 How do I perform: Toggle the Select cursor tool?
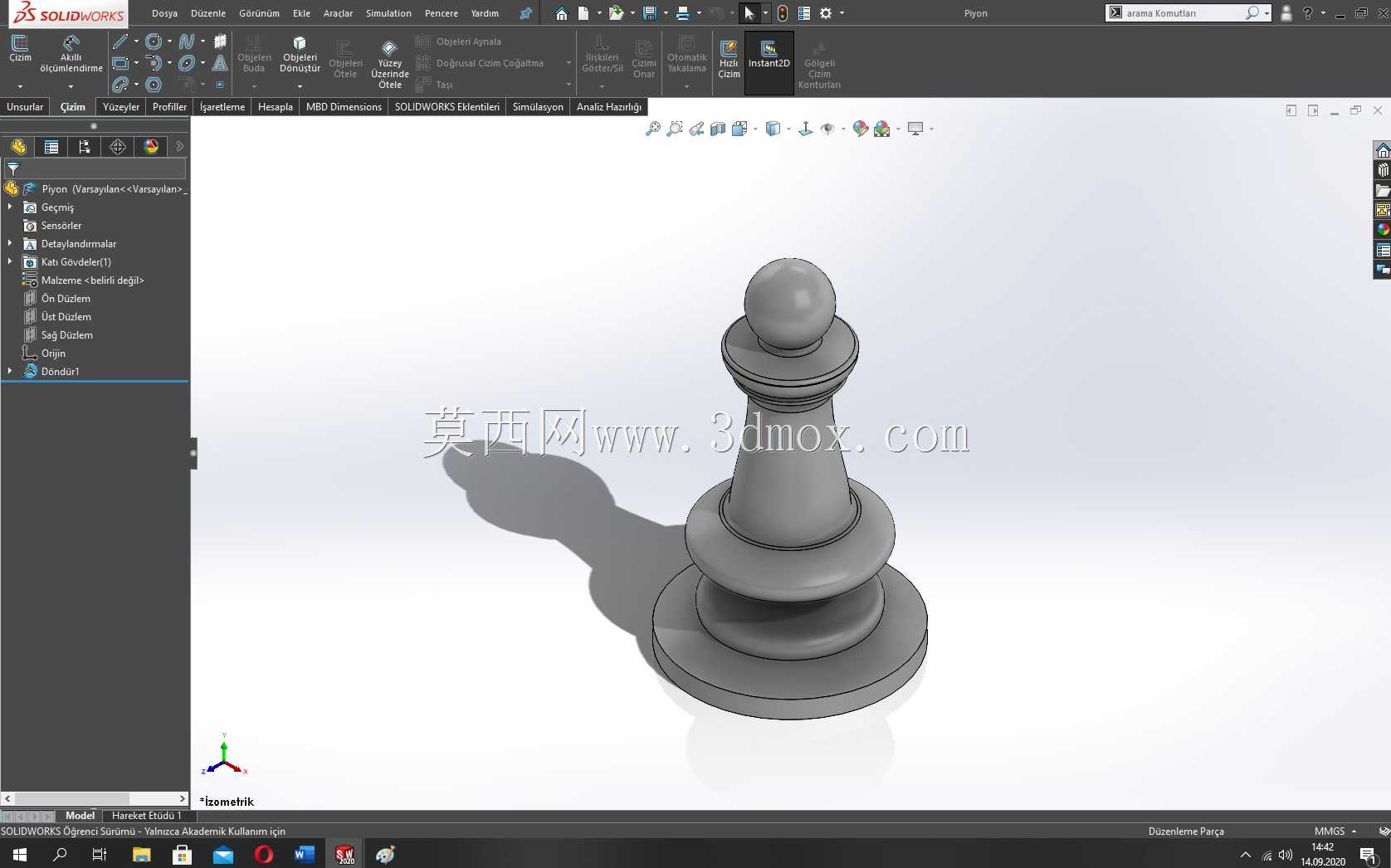749,13
